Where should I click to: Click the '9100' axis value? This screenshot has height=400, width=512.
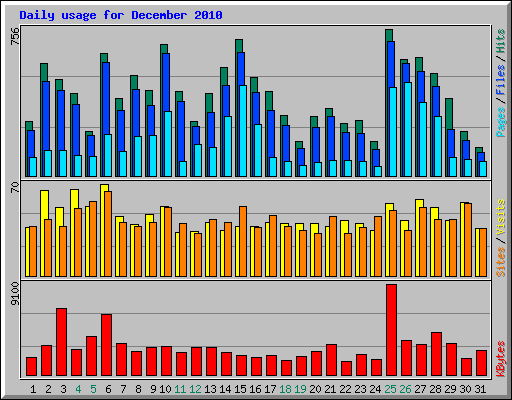pos(15,293)
